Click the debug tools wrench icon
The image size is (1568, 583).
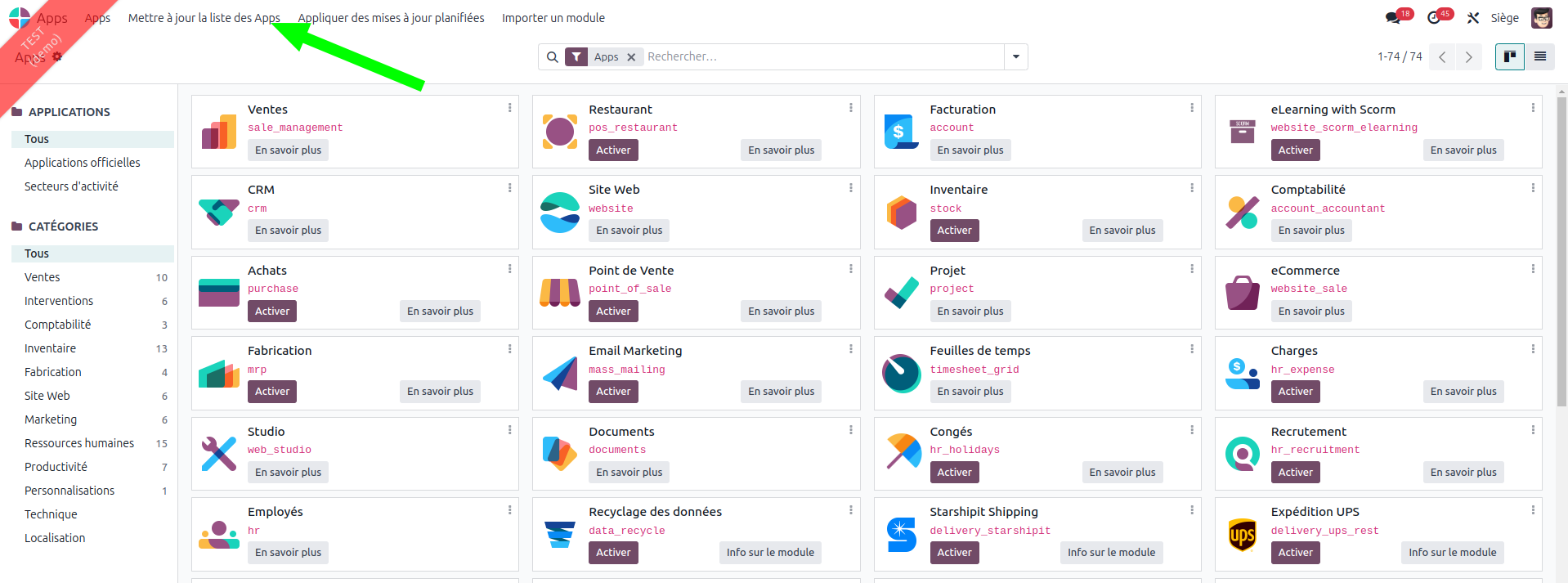1473,18
